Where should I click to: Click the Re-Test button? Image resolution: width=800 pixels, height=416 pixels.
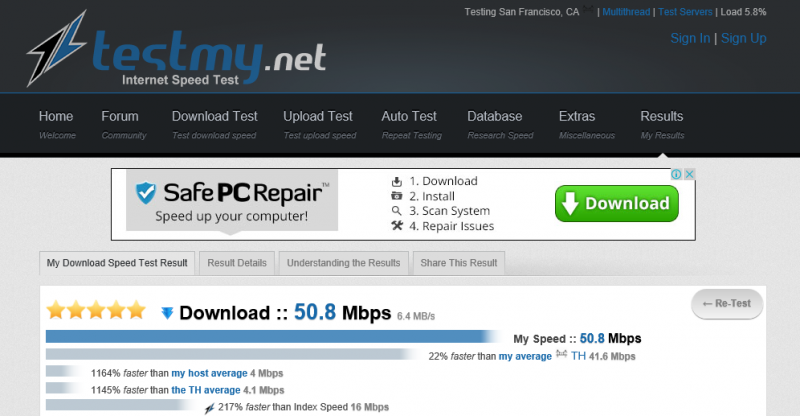coord(727,304)
